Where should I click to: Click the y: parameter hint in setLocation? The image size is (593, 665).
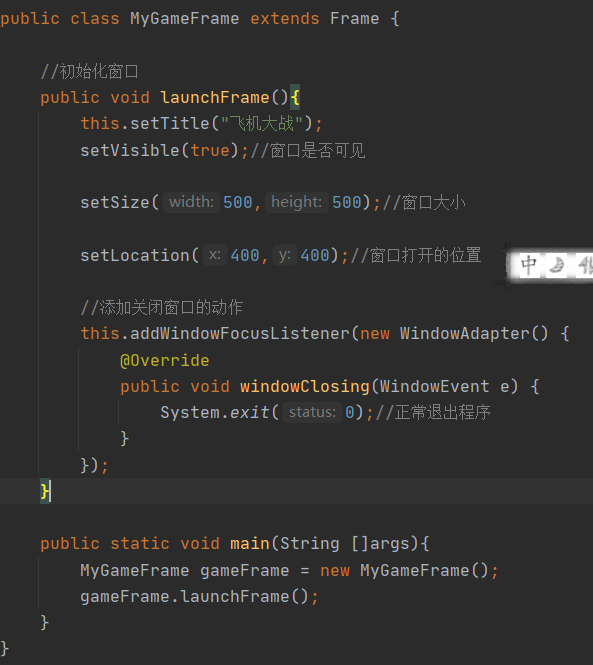click(x=284, y=255)
